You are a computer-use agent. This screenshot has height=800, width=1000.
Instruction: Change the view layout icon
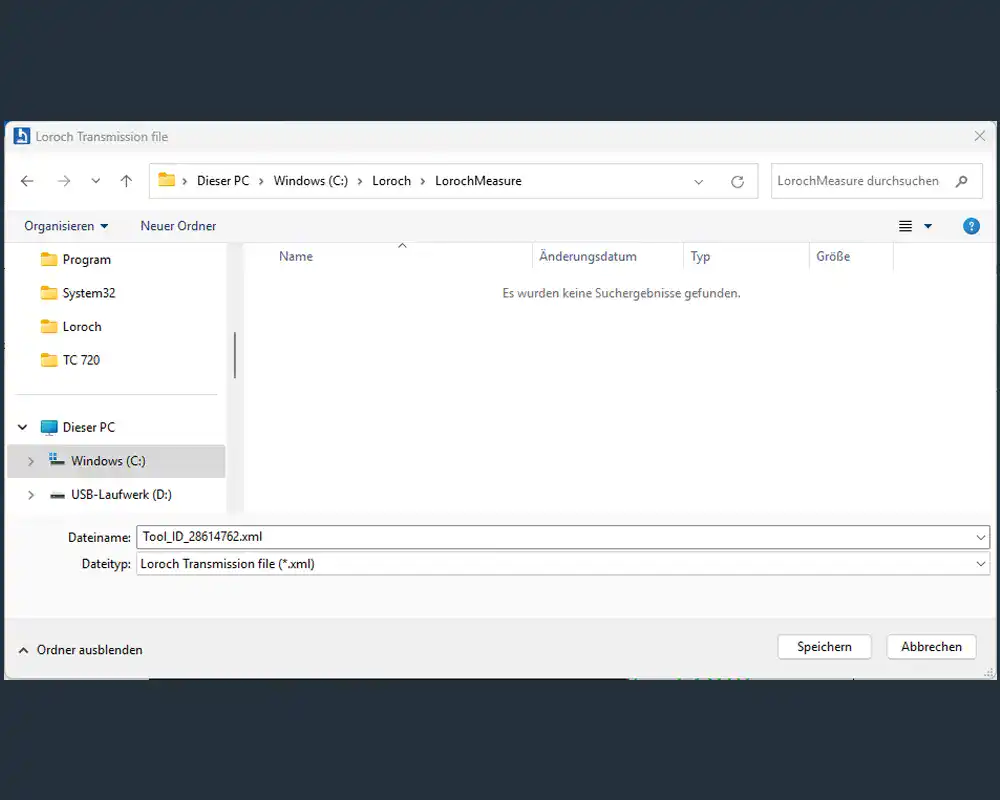pos(906,226)
